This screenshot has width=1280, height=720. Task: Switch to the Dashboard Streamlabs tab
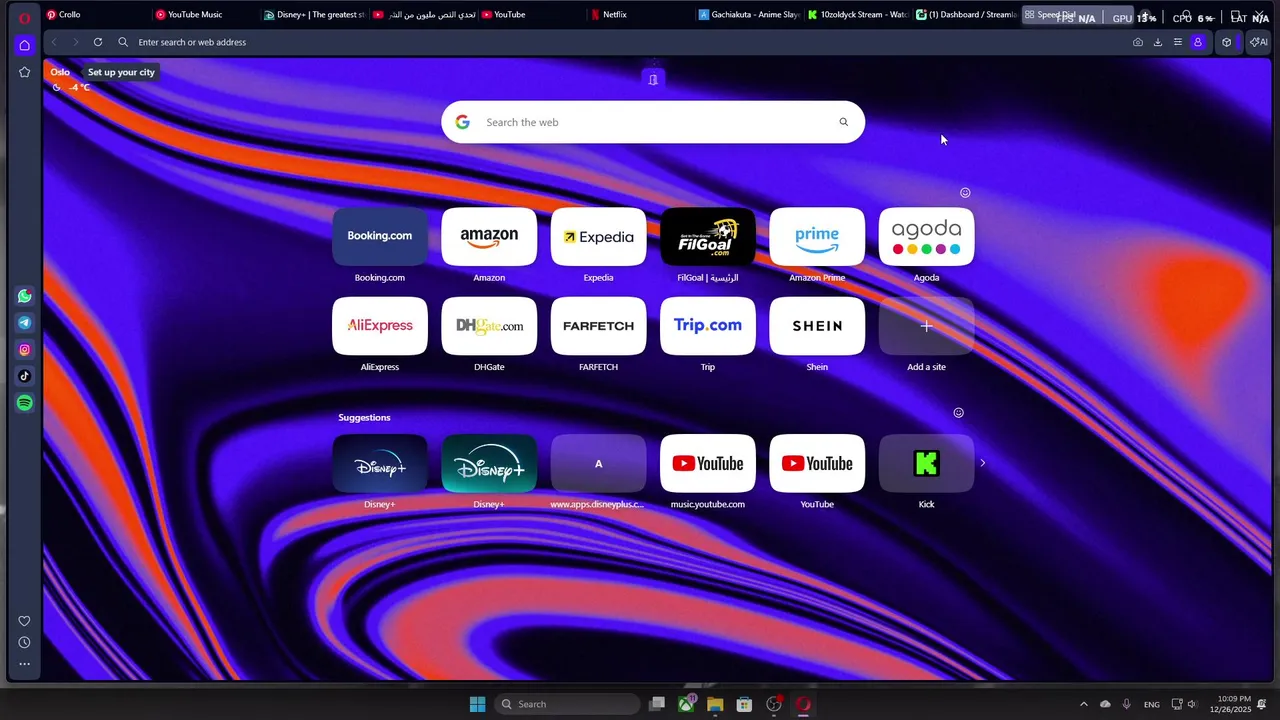pos(966,15)
